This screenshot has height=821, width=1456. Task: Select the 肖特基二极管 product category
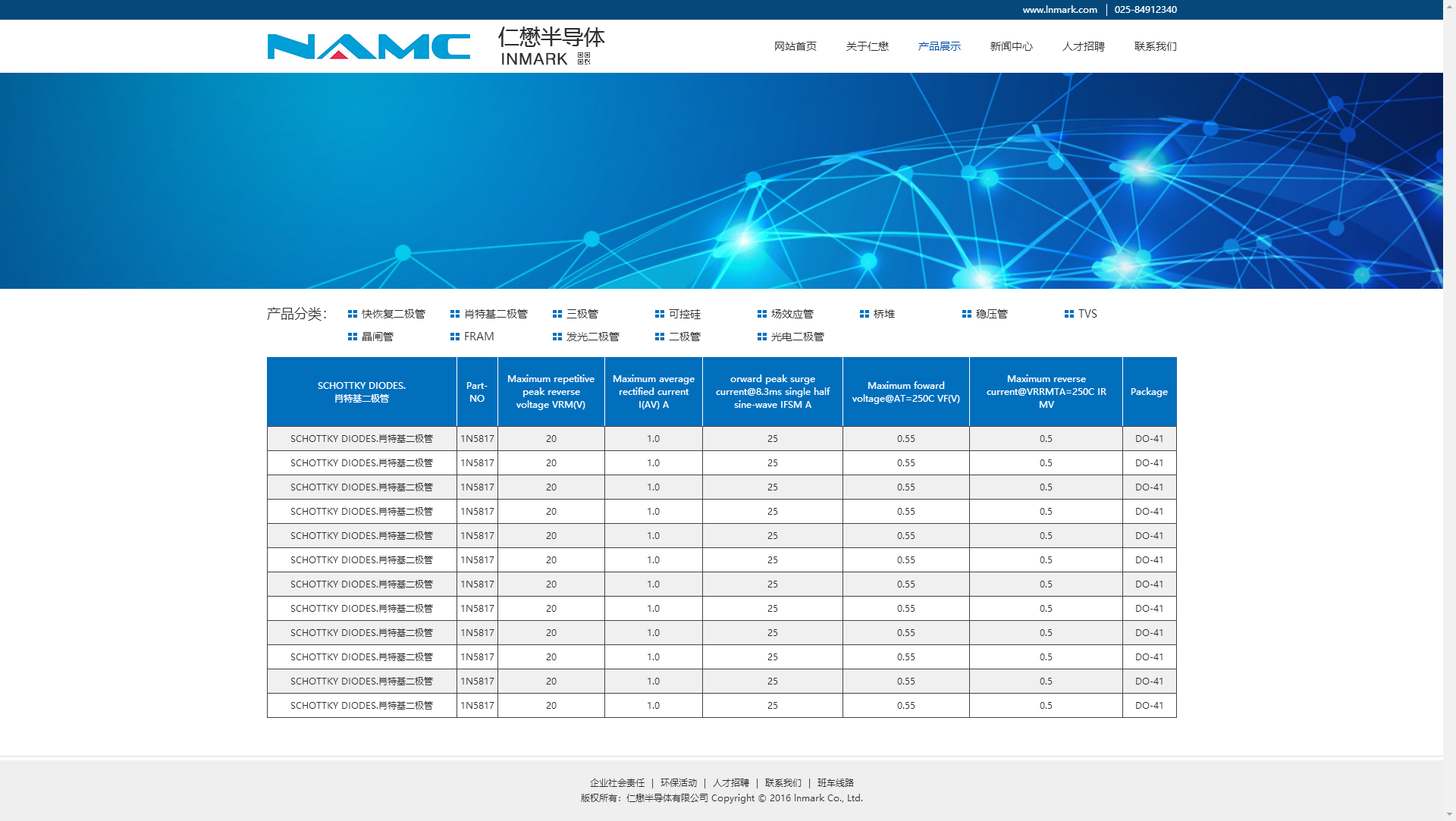point(495,314)
